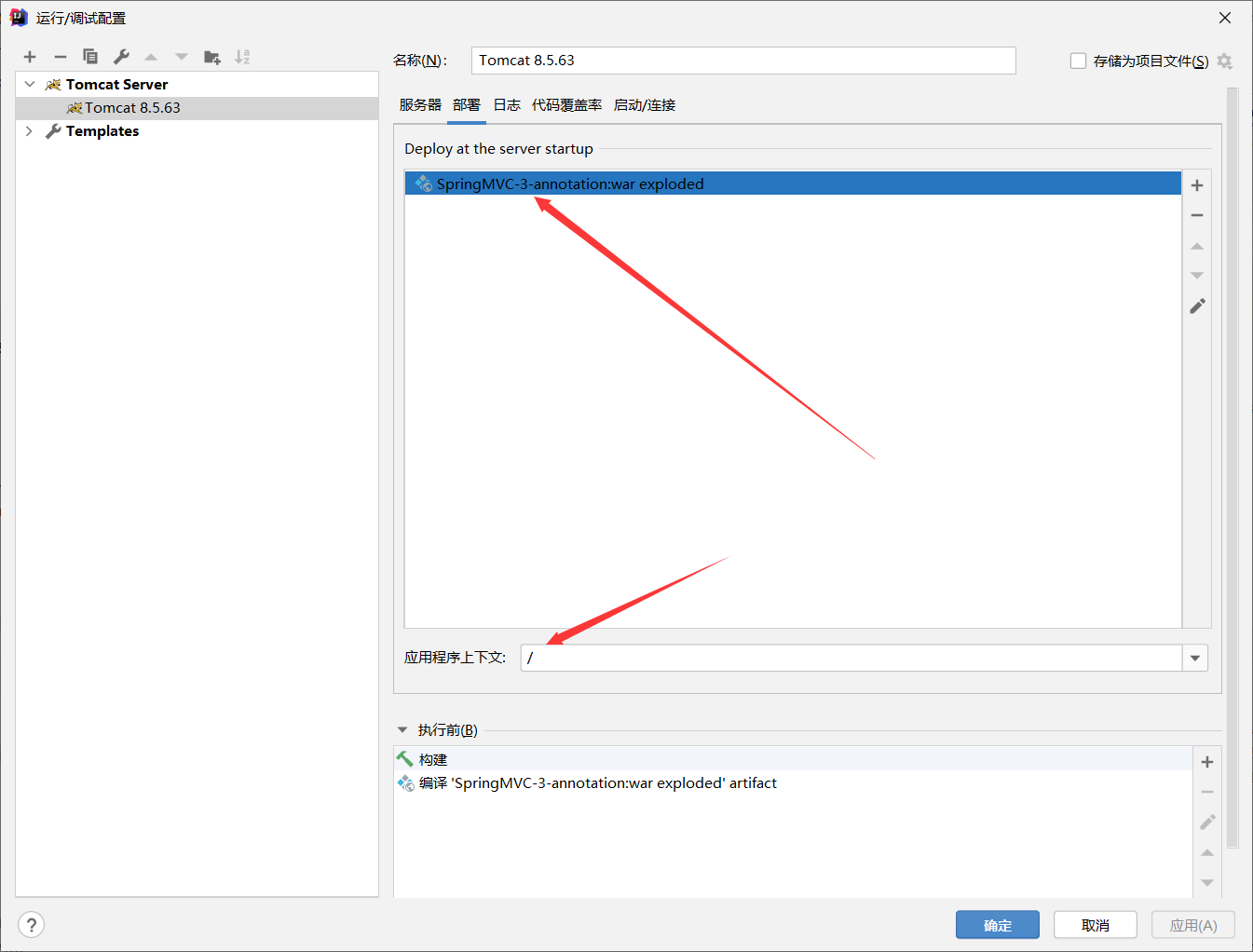This screenshot has height=952, width=1253.
Task: Move deployment artifact up
Action: [1197, 246]
